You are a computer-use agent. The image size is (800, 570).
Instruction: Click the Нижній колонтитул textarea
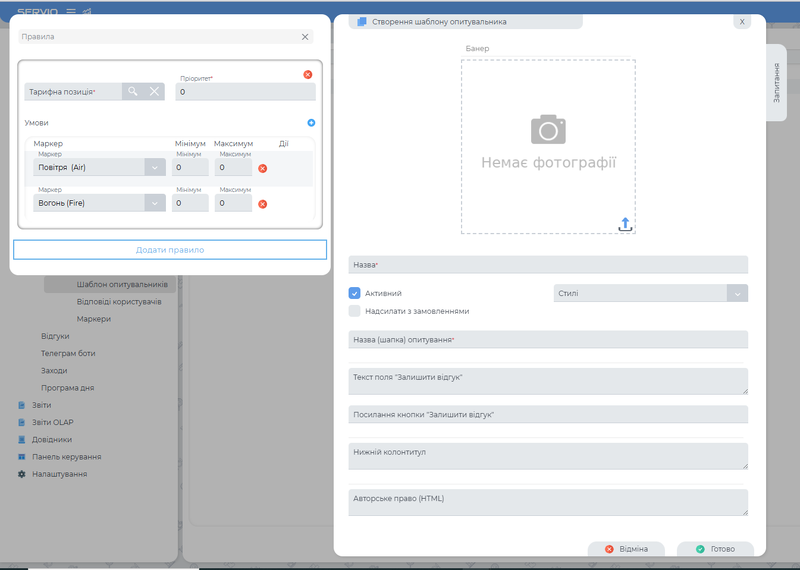(548, 456)
